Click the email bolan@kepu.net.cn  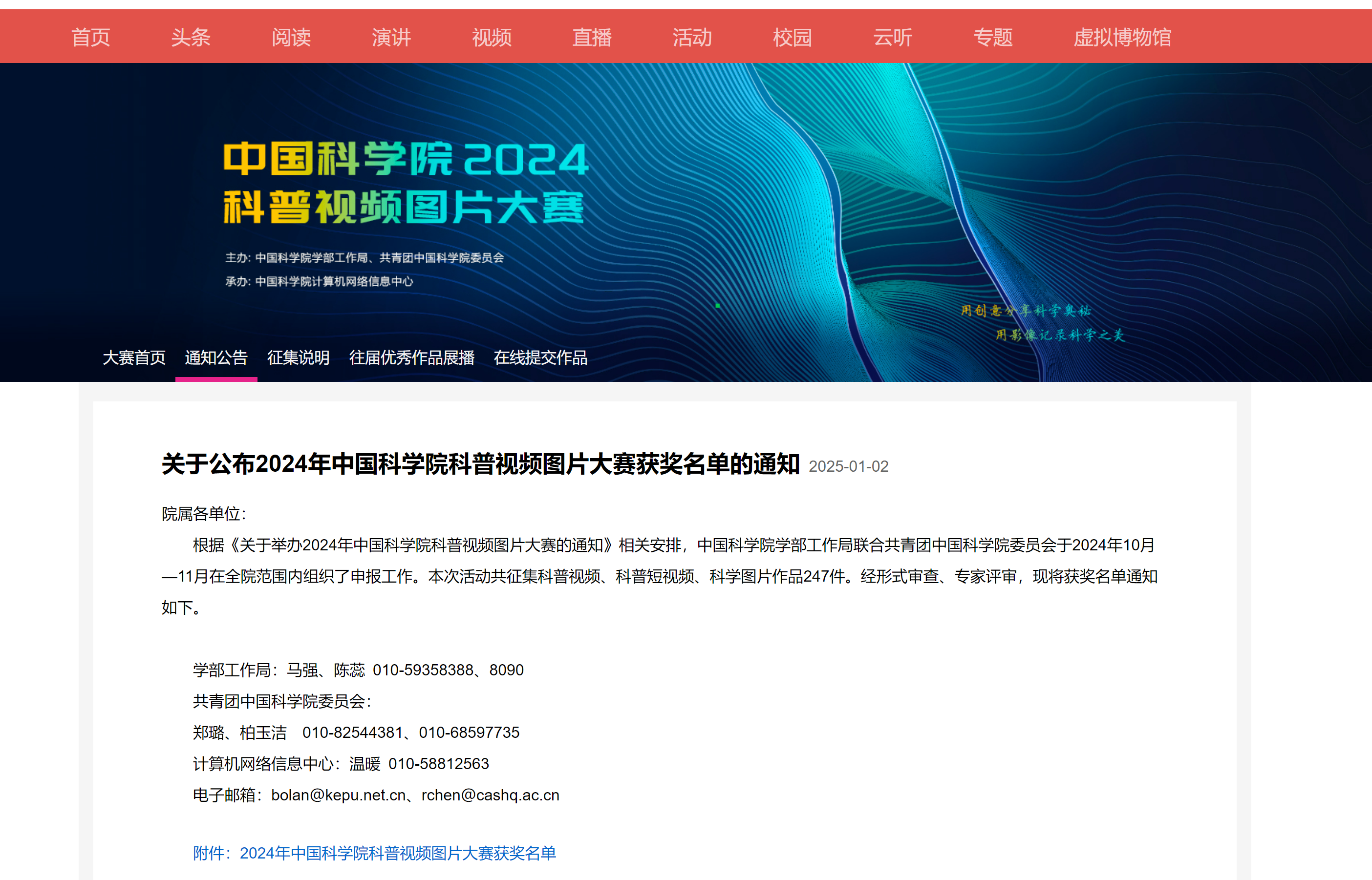tap(339, 796)
